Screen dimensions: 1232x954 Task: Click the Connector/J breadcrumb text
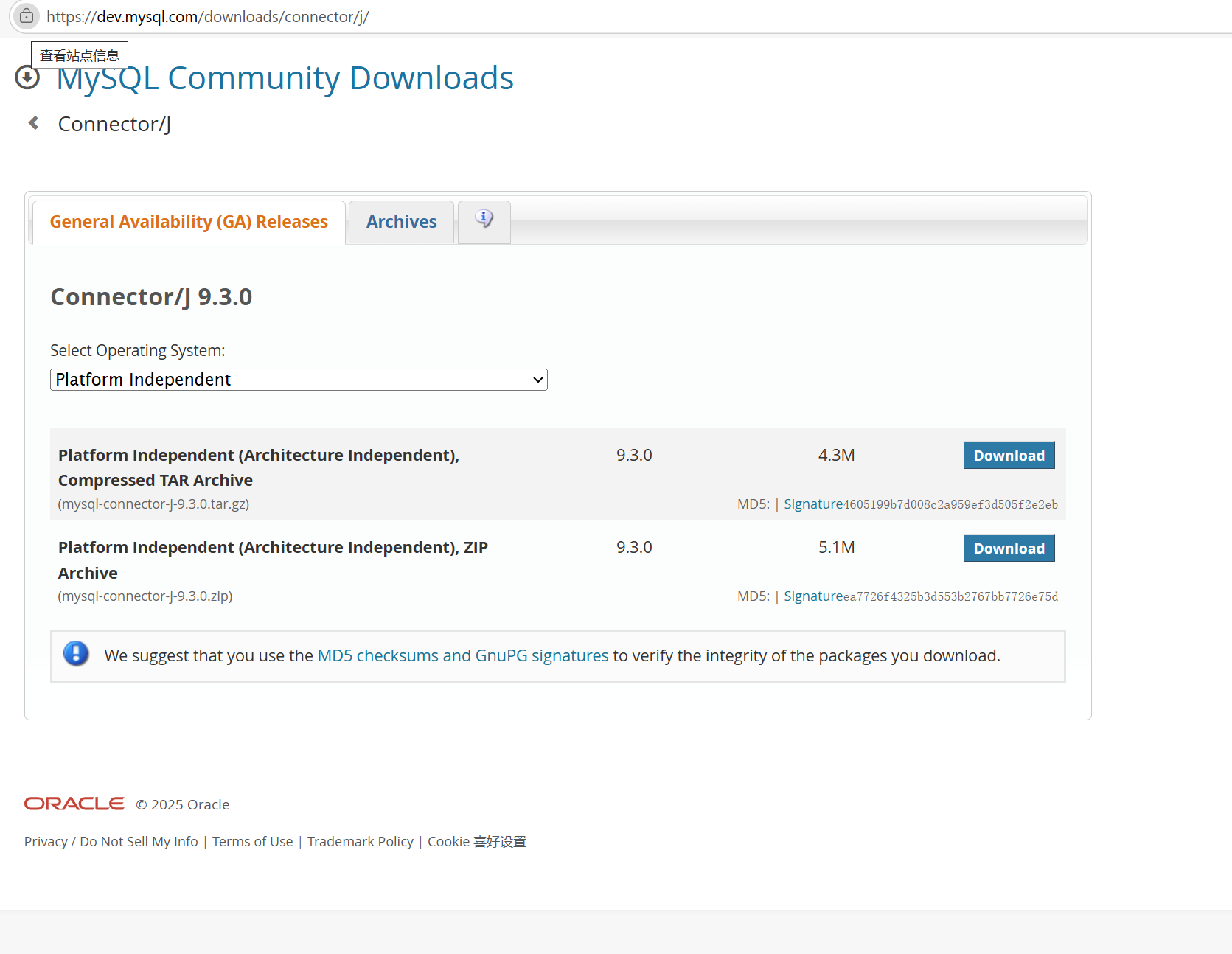[114, 124]
